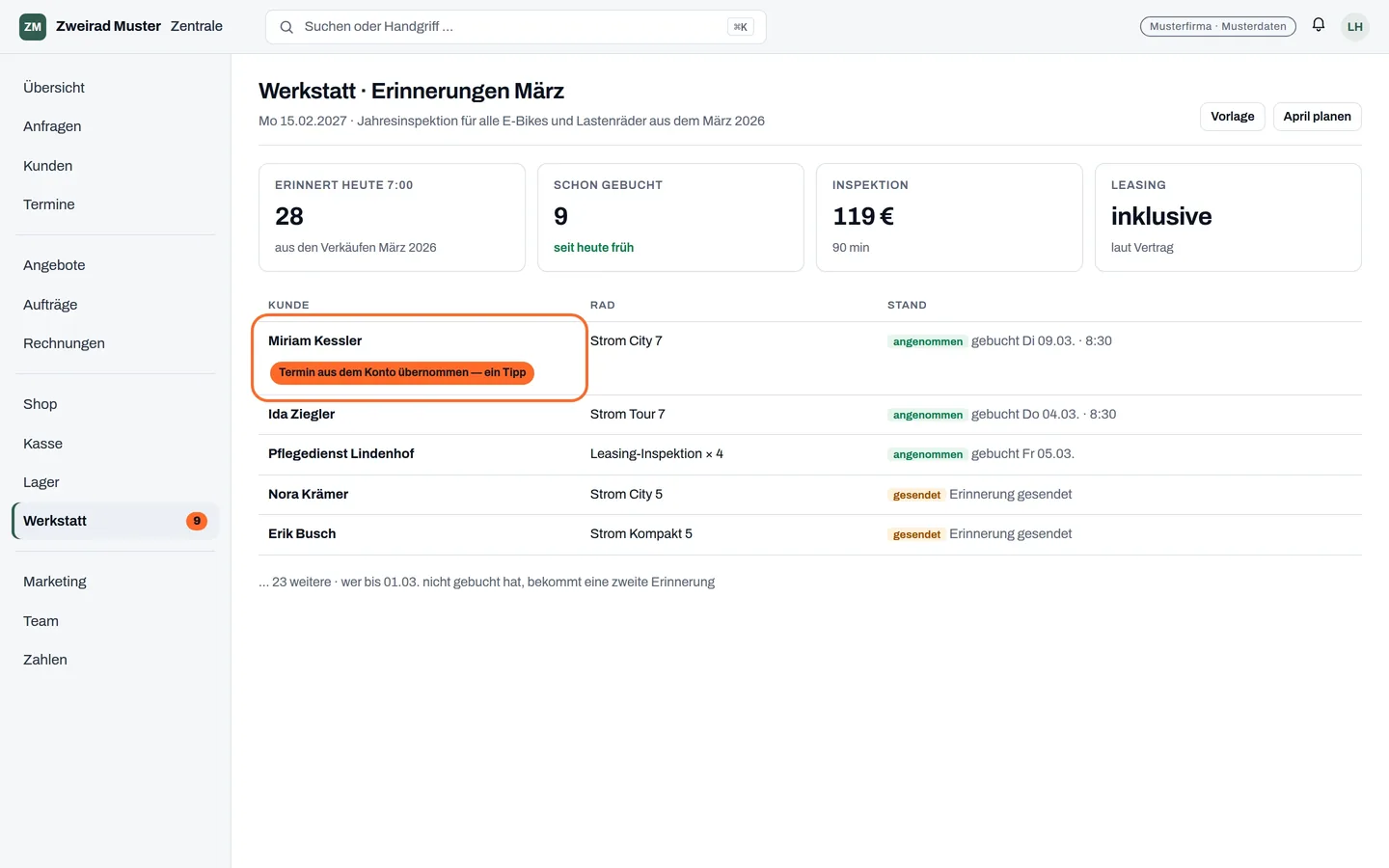This screenshot has height=868, width=1389.
Task: Click the search magnifier icon
Action: coord(286,27)
